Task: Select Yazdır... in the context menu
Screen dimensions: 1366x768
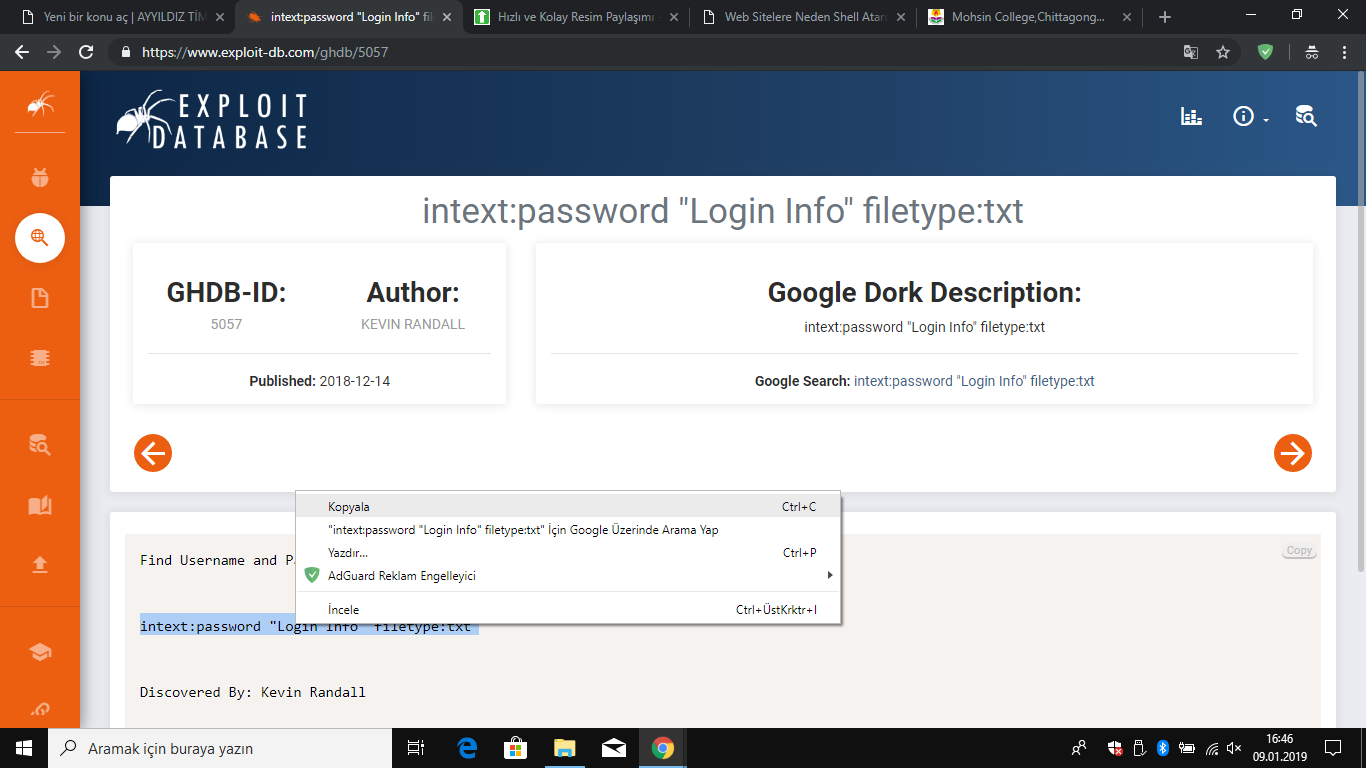Action: [x=568, y=552]
